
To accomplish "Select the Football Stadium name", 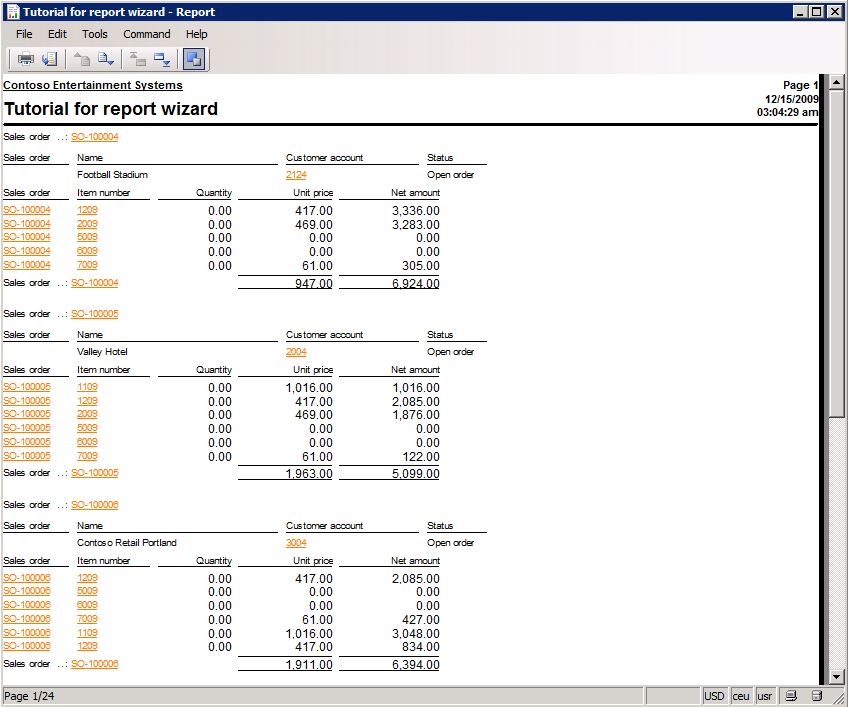I will (112, 175).
